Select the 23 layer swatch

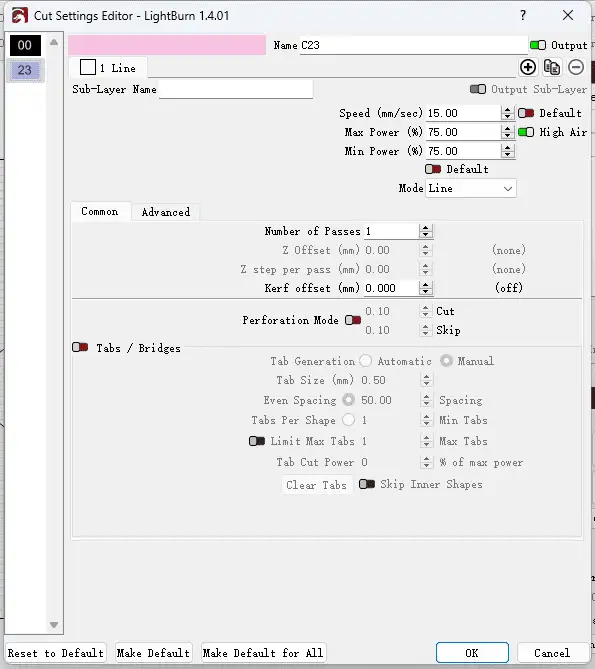click(25, 70)
